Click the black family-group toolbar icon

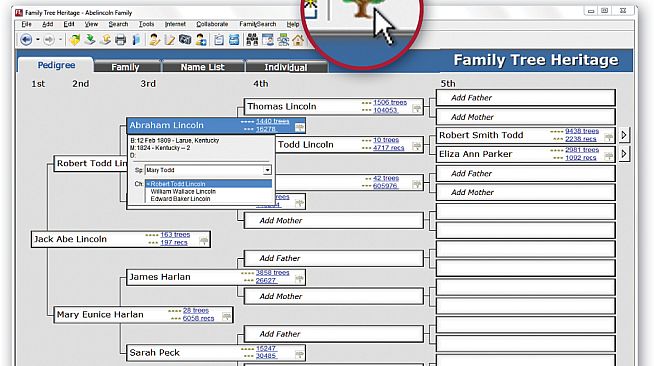tap(252, 40)
